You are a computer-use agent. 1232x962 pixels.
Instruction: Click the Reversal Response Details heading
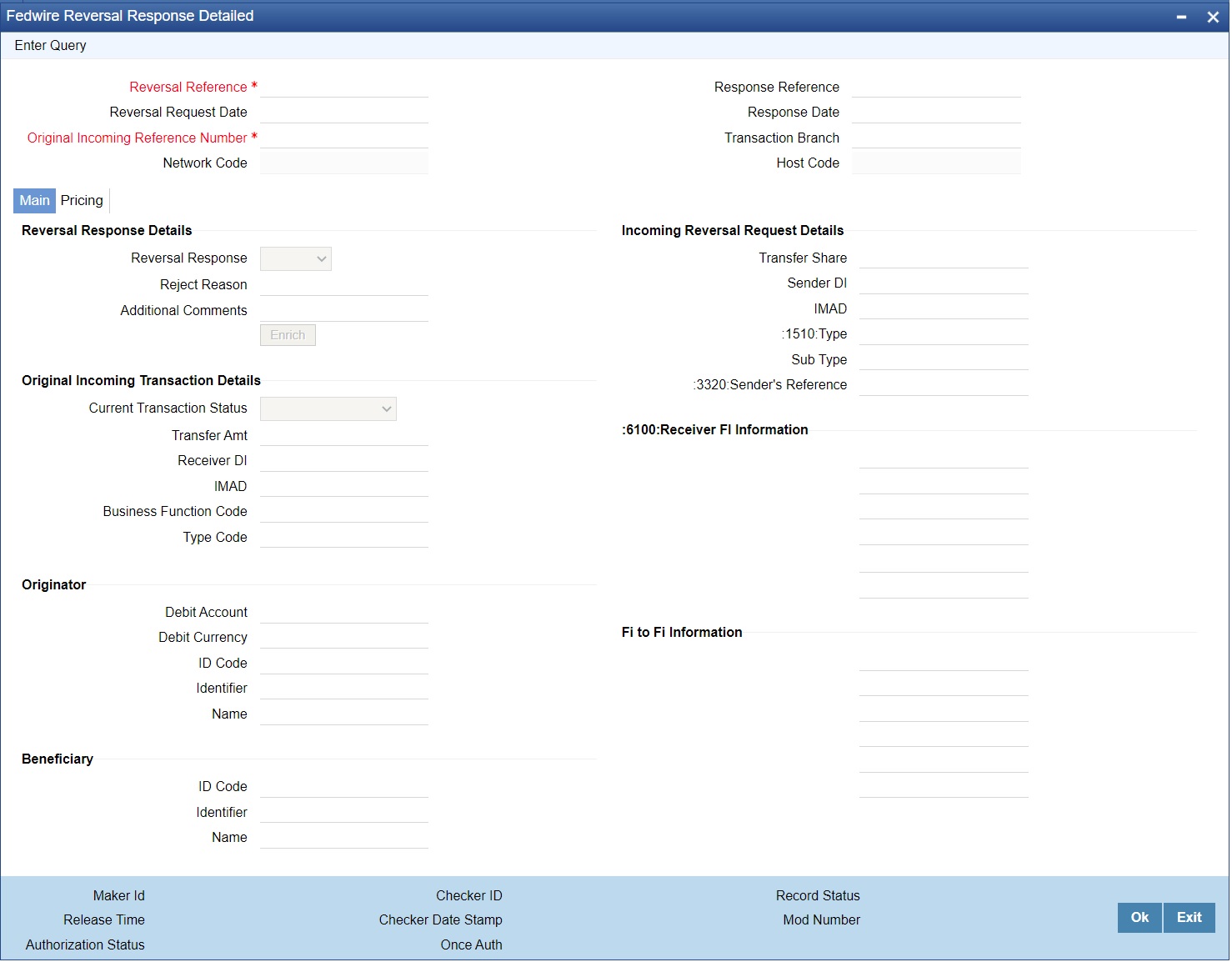[107, 231]
